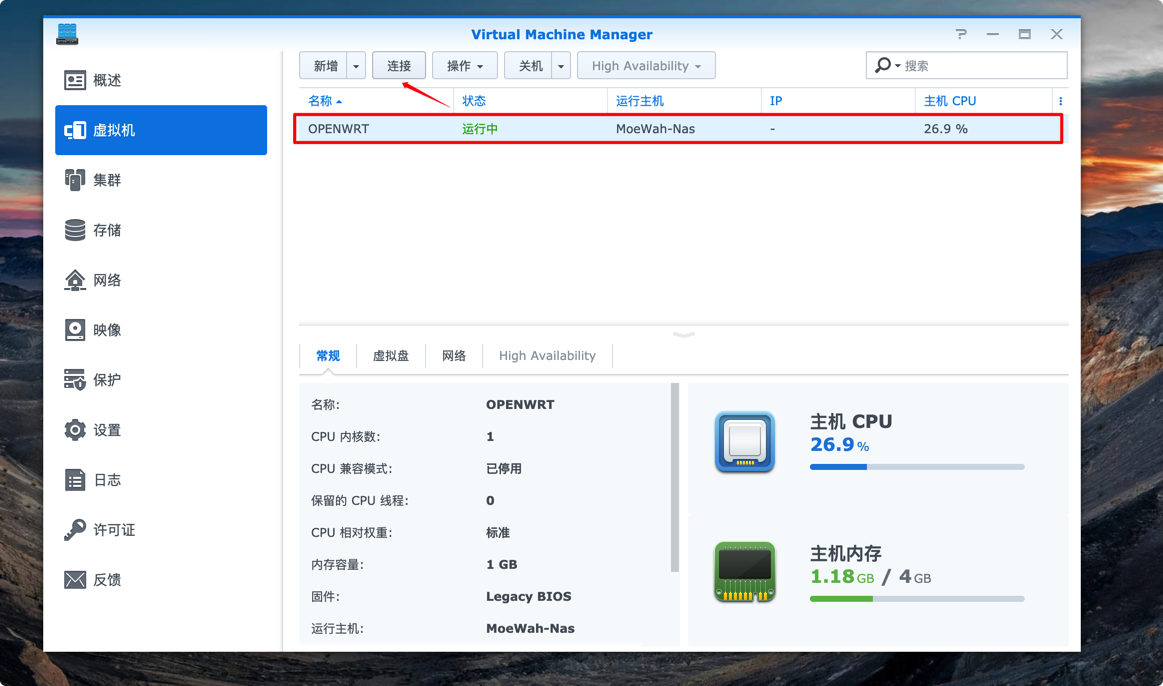Click the 新增 button

325,65
